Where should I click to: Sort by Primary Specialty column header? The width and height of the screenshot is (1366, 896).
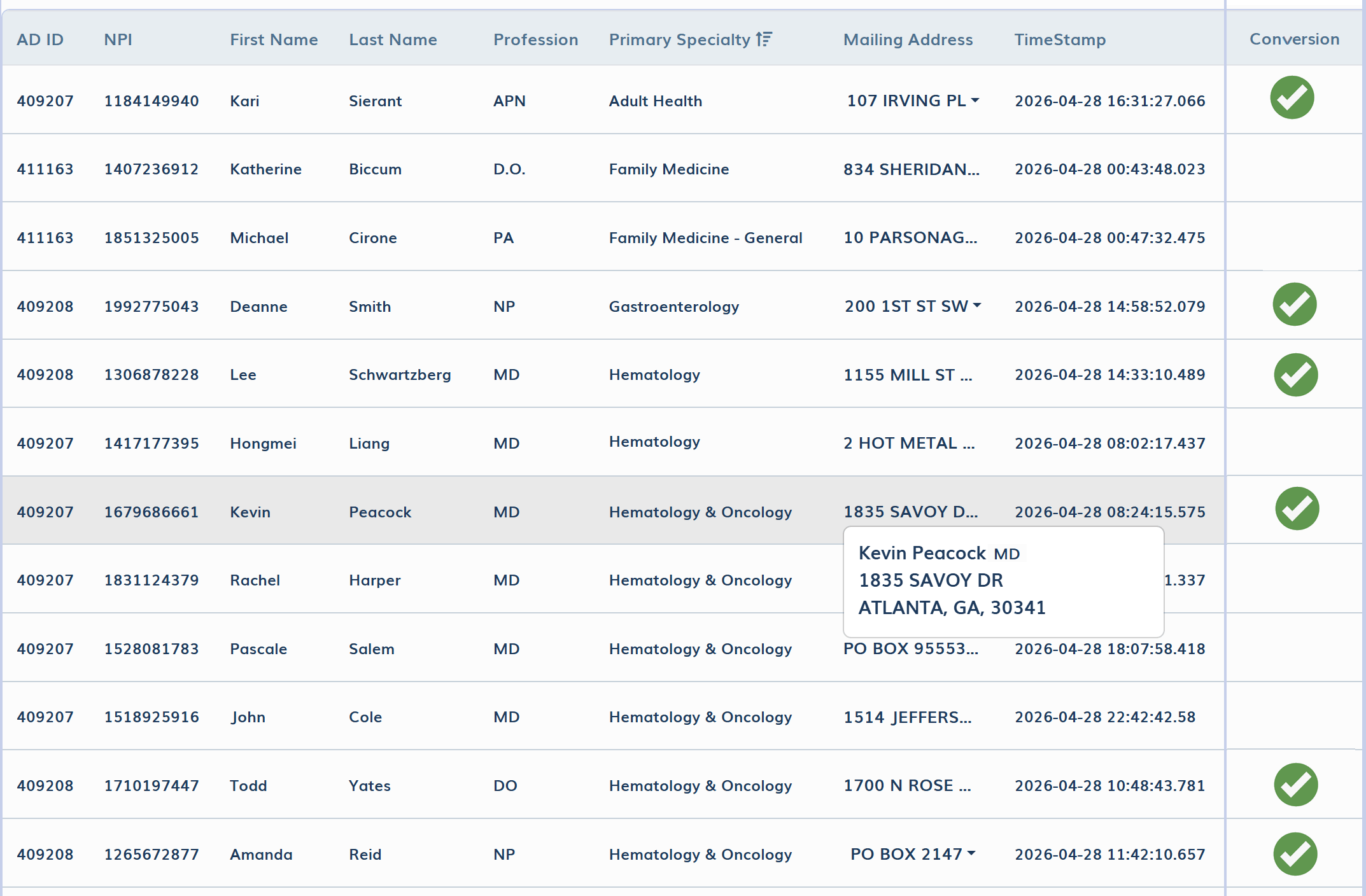coord(680,39)
